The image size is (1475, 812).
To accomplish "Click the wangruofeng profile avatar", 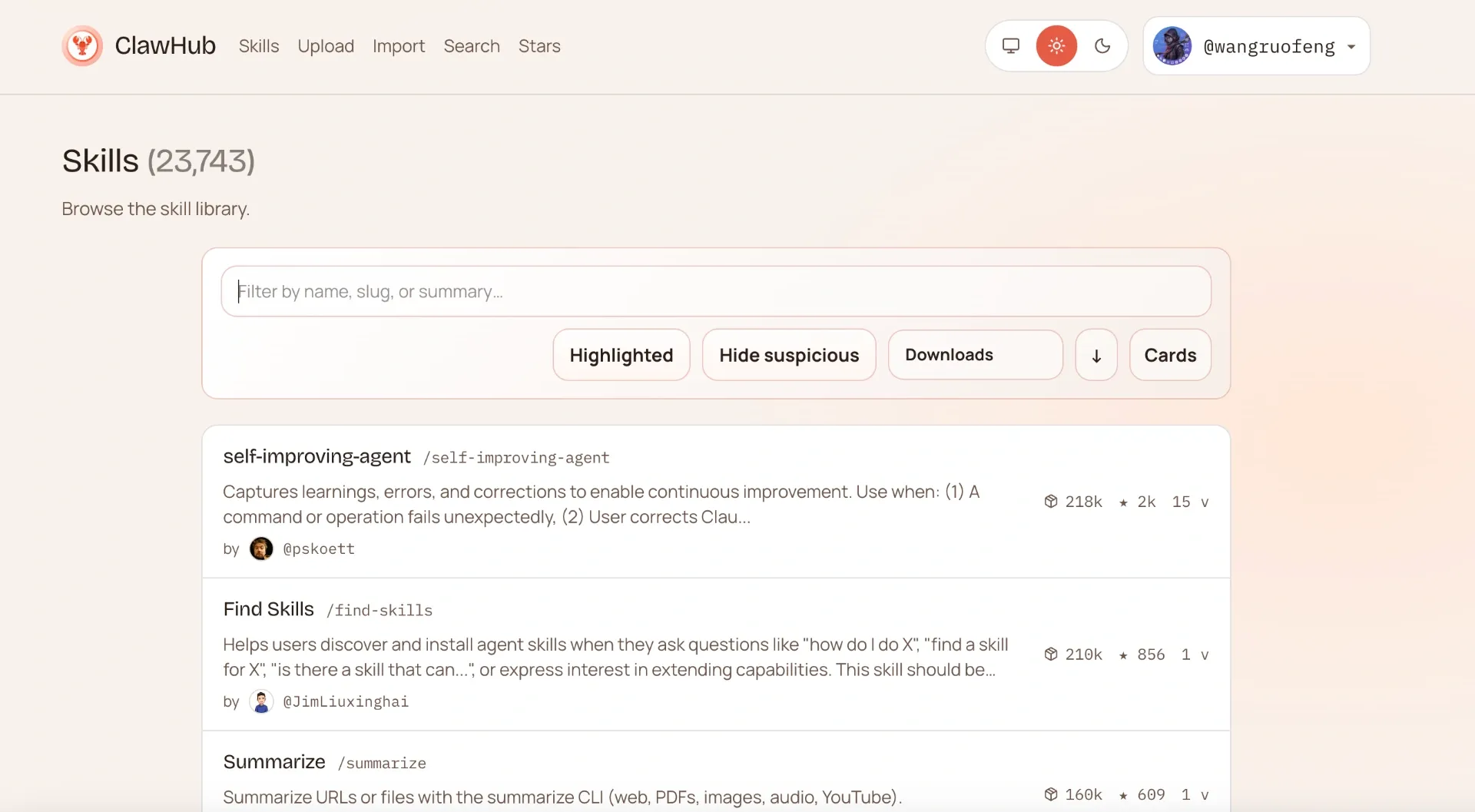I will [1172, 46].
